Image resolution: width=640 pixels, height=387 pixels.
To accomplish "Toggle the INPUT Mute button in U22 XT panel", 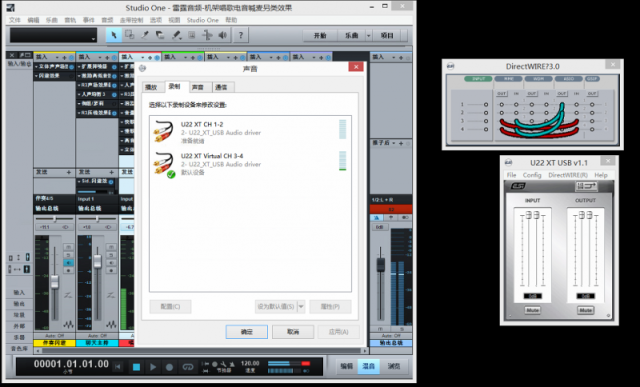I will (x=532, y=310).
